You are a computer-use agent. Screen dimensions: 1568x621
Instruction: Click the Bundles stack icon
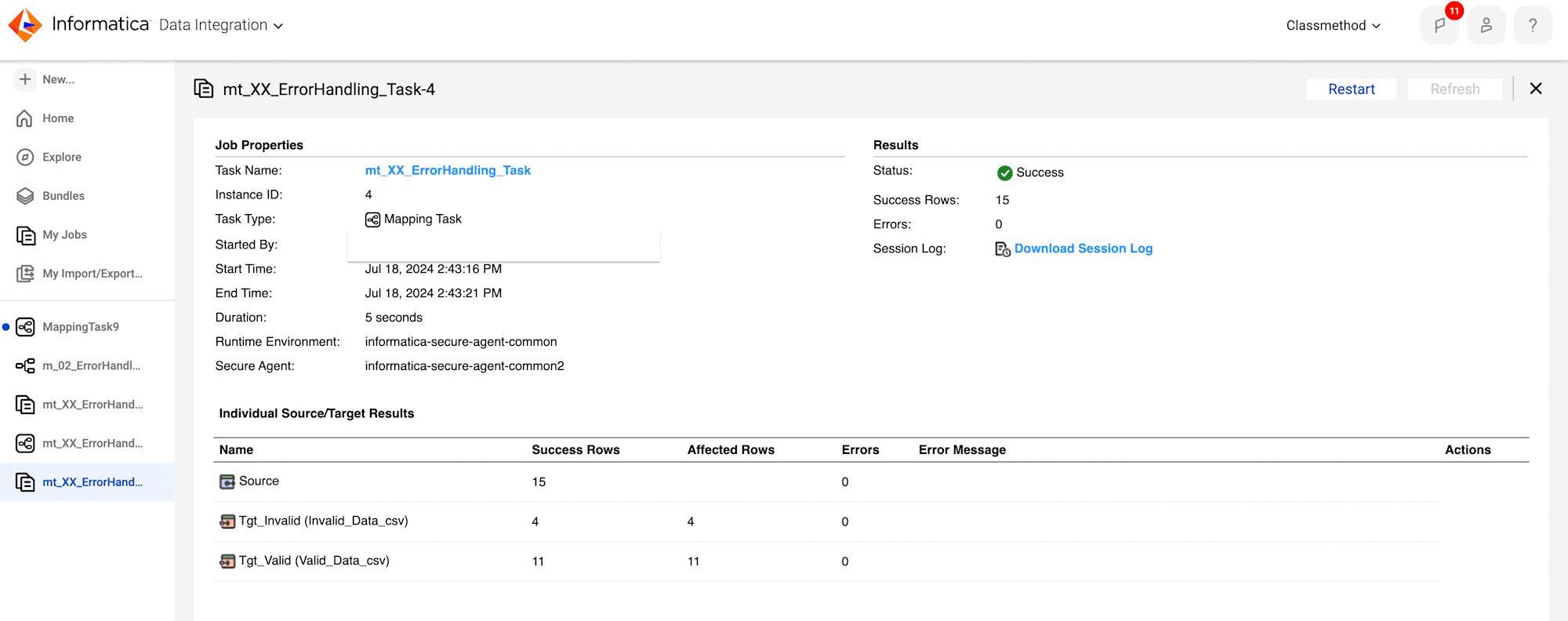25,196
